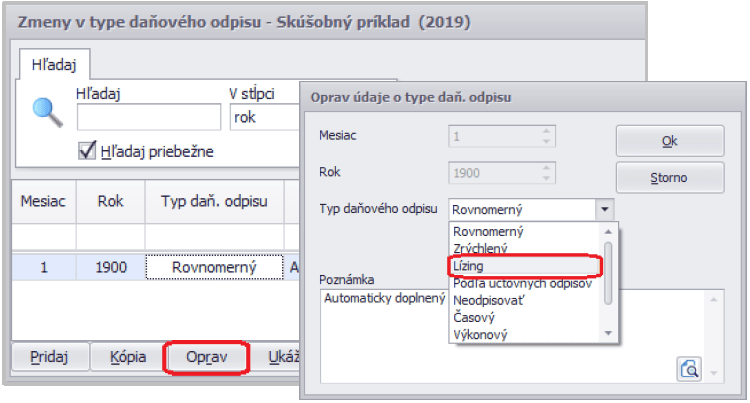This screenshot has height=403, width=750.
Task: Open the note lookup icon button
Action: (690, 369)
